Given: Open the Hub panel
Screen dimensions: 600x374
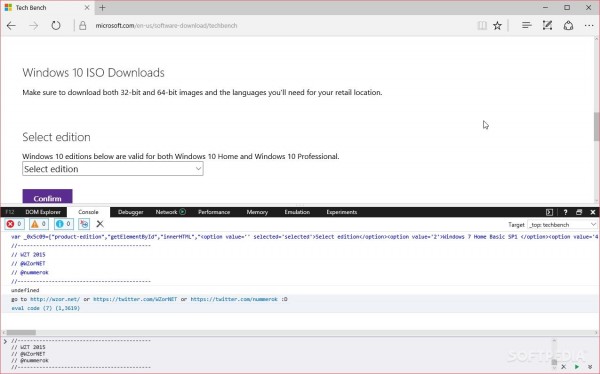Looking at the screenshot, I should 527,26.
